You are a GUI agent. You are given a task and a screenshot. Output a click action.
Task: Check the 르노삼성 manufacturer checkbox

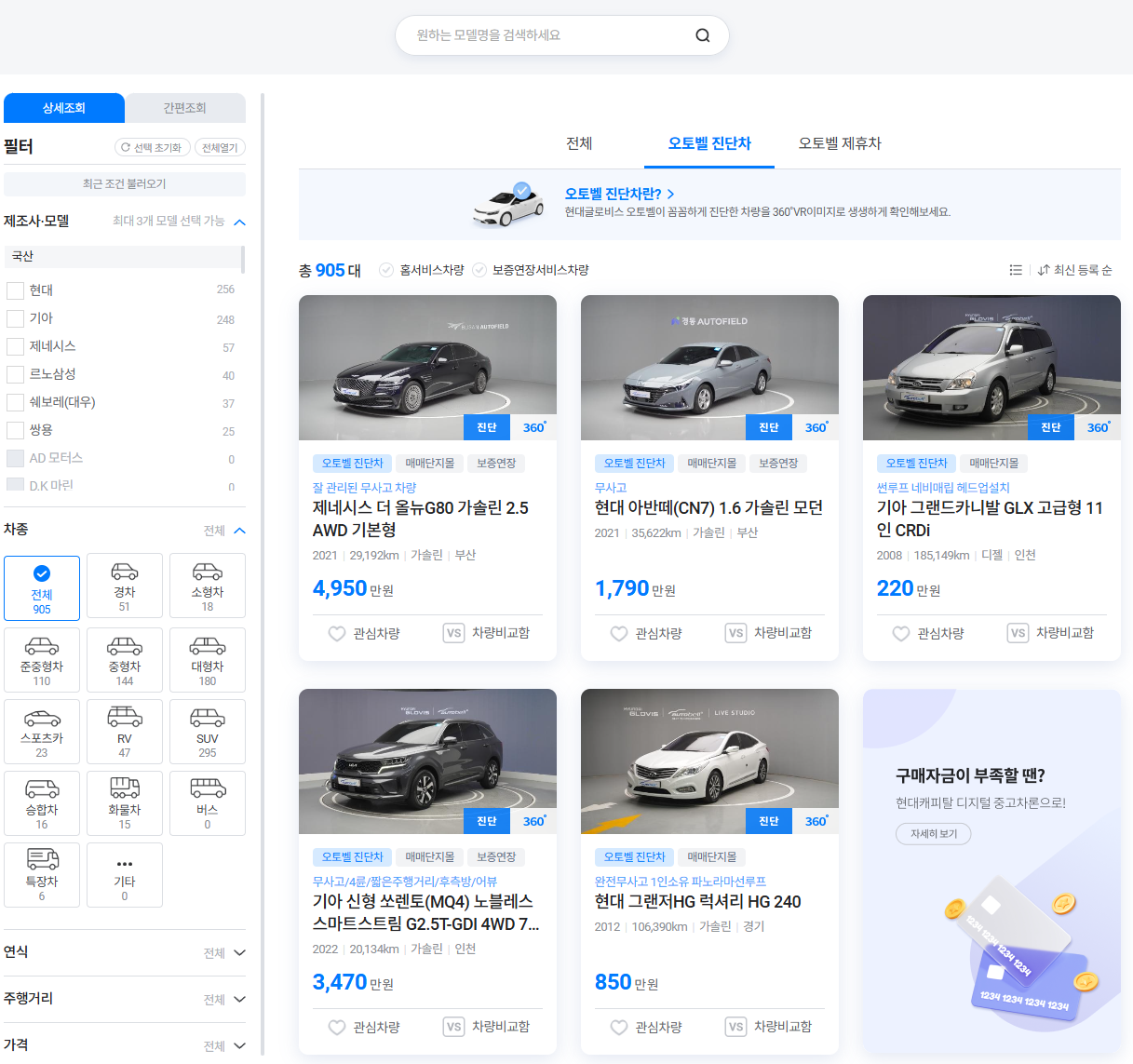click(15, 374)
